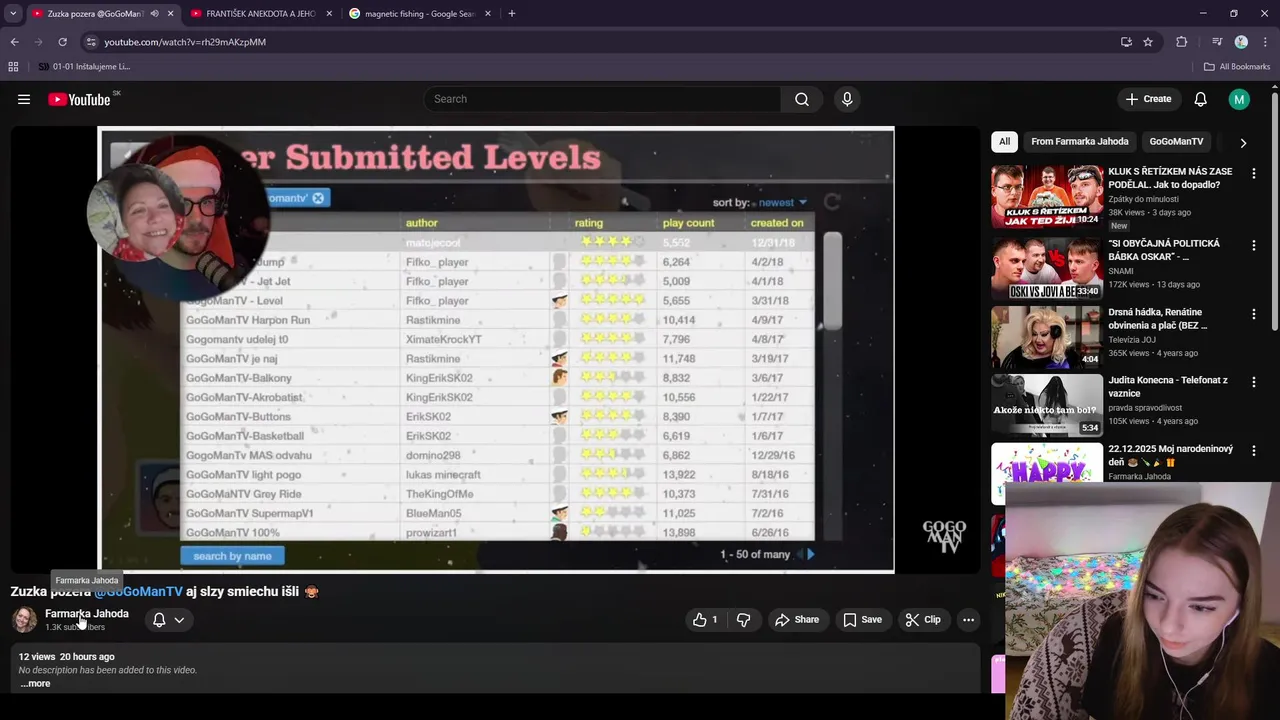
Task: Select the GoGoManTV filter chip
Action: tap(1176, 142)
